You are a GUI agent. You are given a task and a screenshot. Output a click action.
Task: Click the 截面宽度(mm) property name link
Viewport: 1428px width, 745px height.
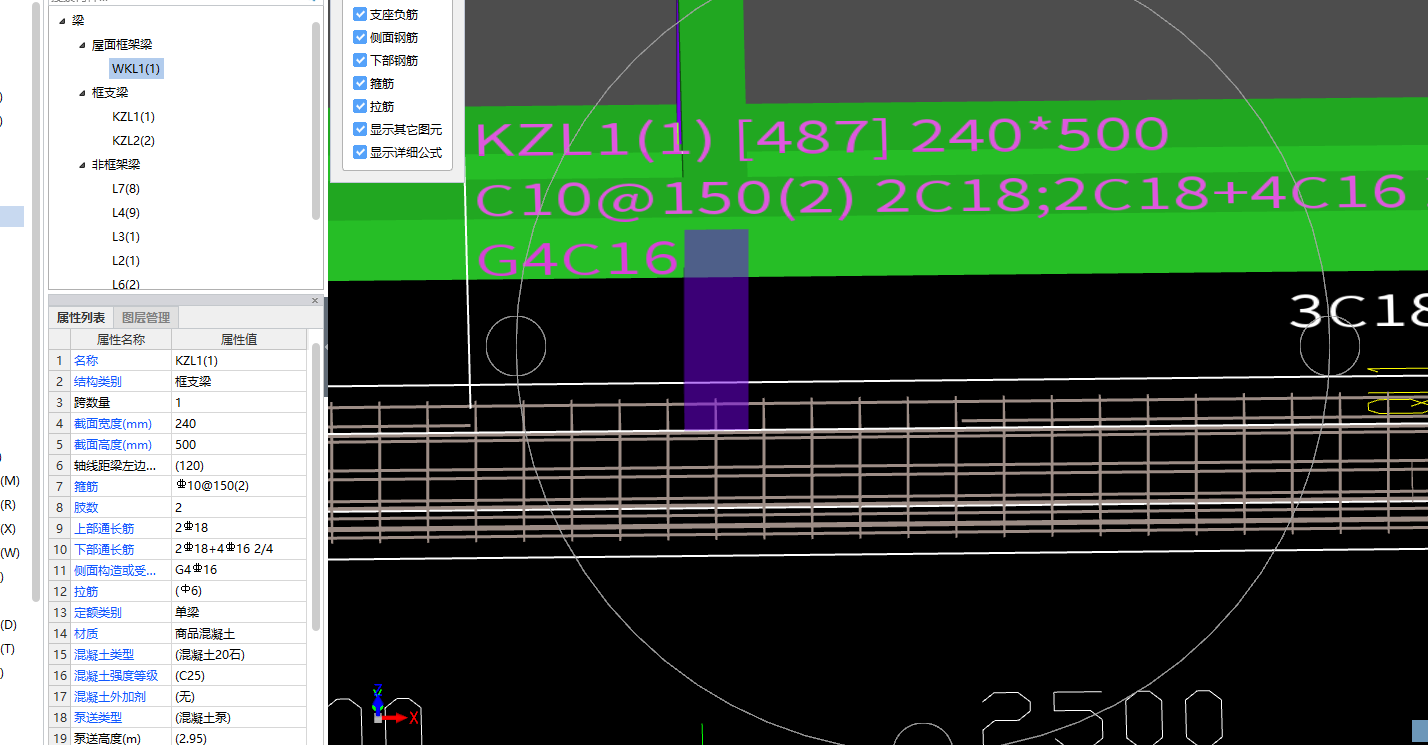coord(113,424)
